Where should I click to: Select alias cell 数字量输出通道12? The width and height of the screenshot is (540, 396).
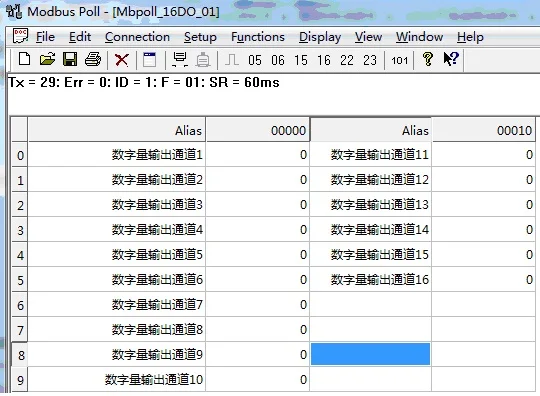click(371, 179)
